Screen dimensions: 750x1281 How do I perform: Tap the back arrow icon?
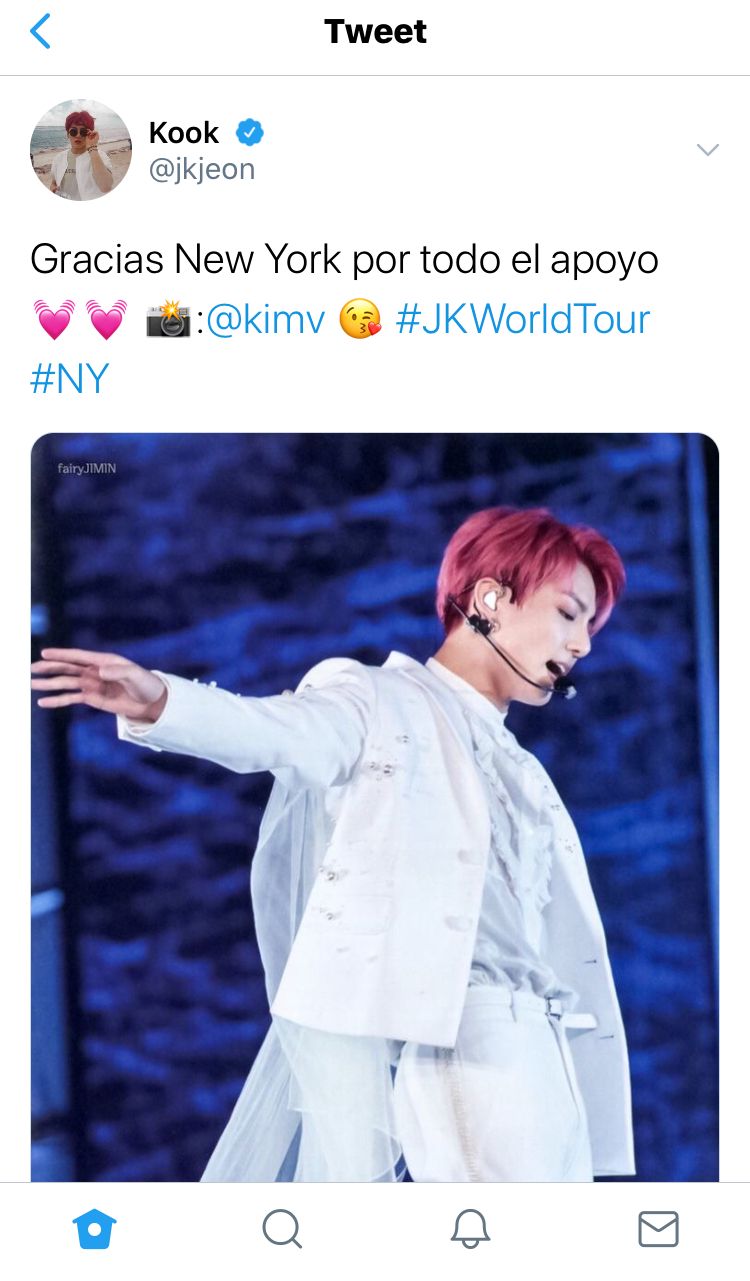pos(39,32)
